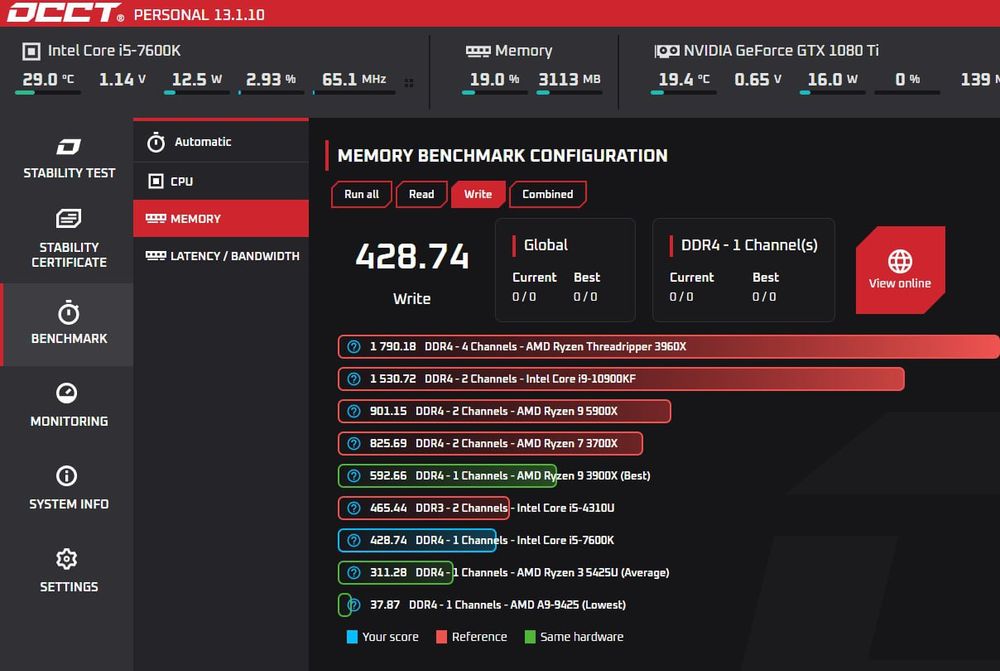Click help icon for Core i5-7600K result
This screenshot has width=1000, height=671.
[354, 540]
